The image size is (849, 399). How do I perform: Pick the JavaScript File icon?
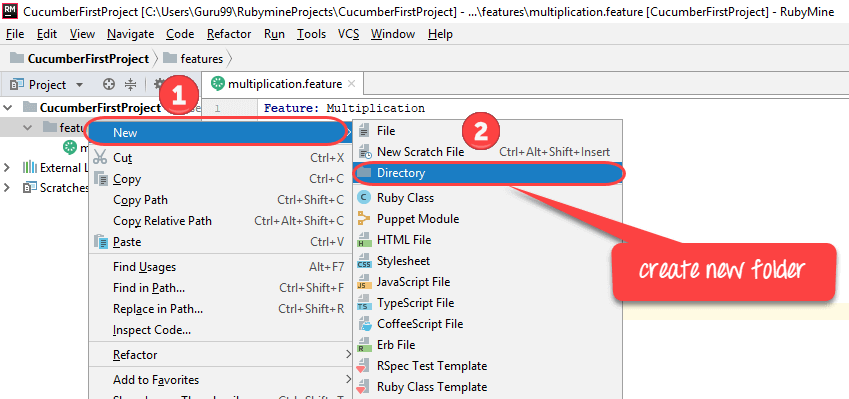tap(364, 282)
